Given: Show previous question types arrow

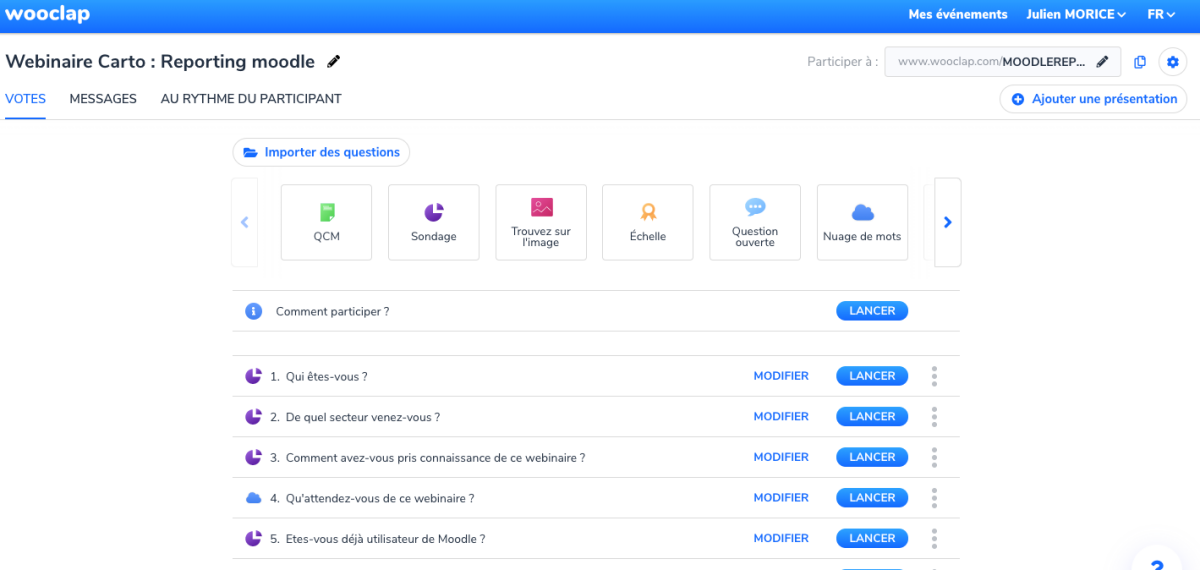Looking at the screenshot, I should click(x=244, y=222).
